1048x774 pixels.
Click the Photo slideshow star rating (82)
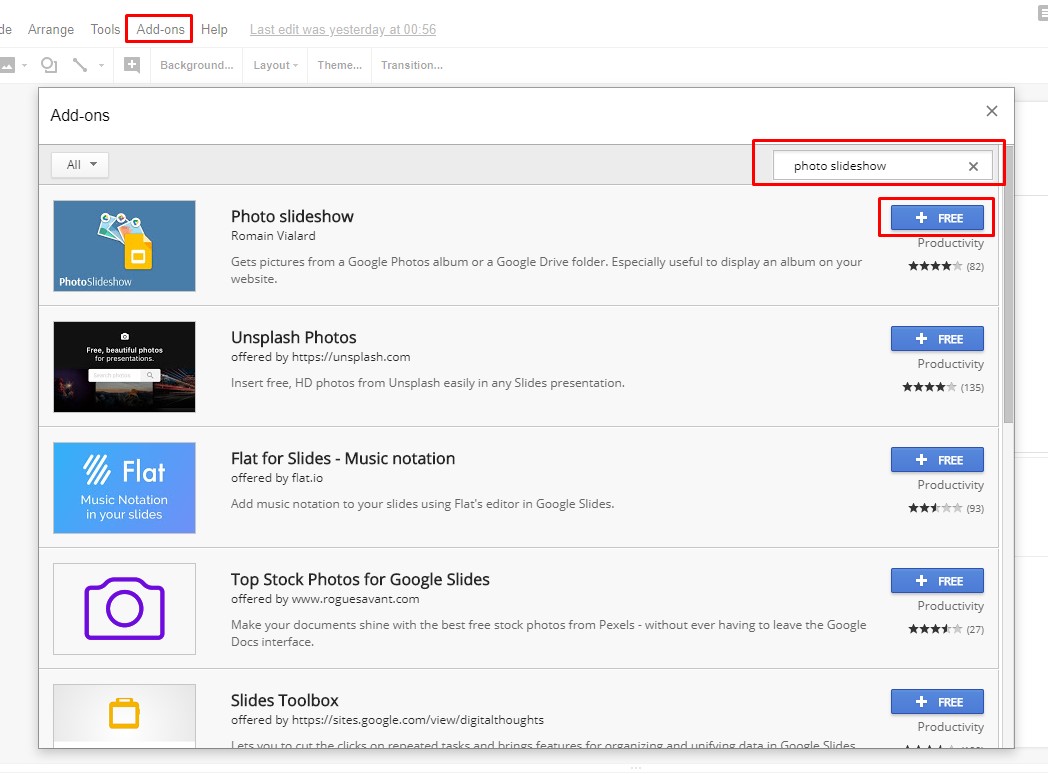click(x=945, y=266)
